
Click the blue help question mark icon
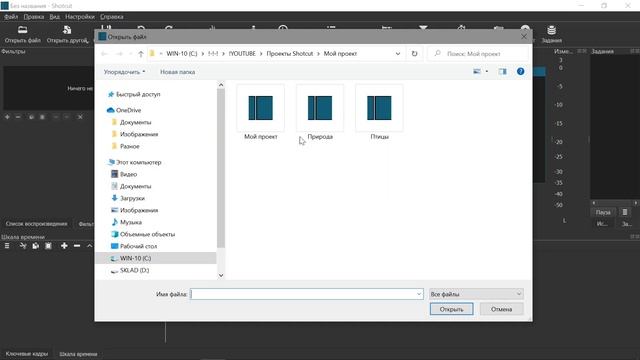pos(520,71)
